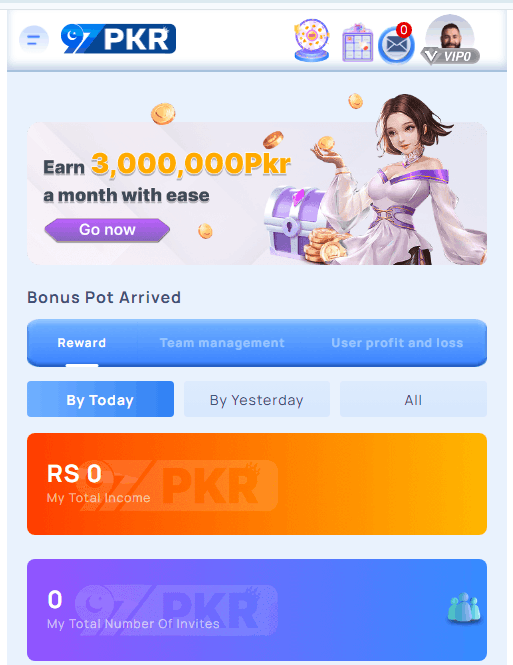This screenshot has height=665, width=513.
Task: Open the daily check-in calendar icon
Action: click(x=357, y=42)
